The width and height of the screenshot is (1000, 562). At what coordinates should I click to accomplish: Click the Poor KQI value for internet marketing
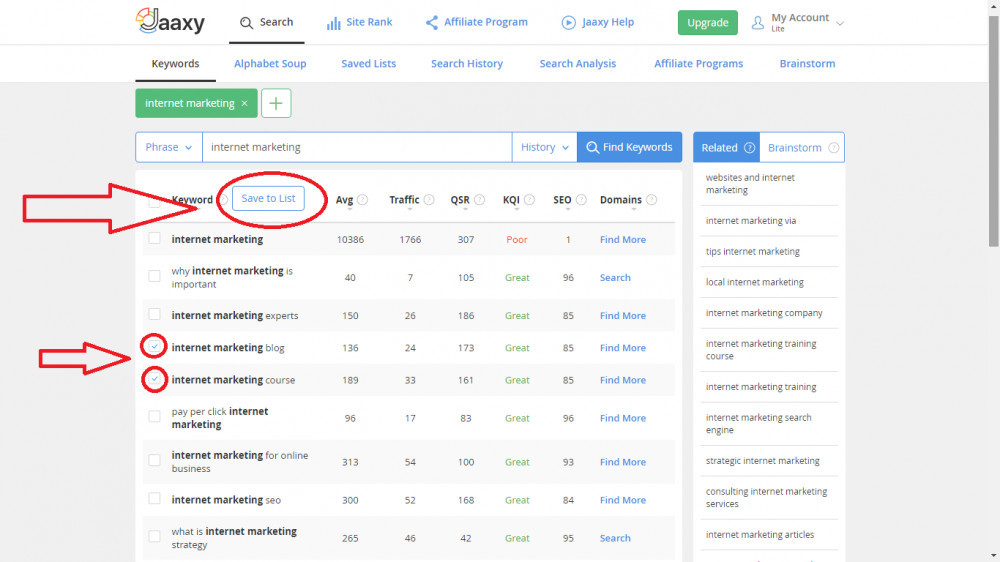517,240
